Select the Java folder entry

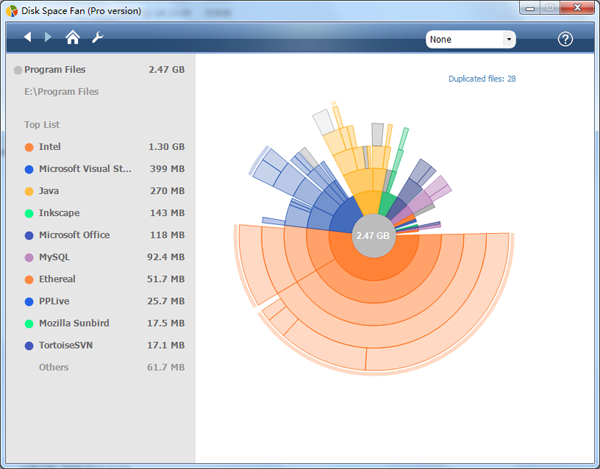point(50,191)
